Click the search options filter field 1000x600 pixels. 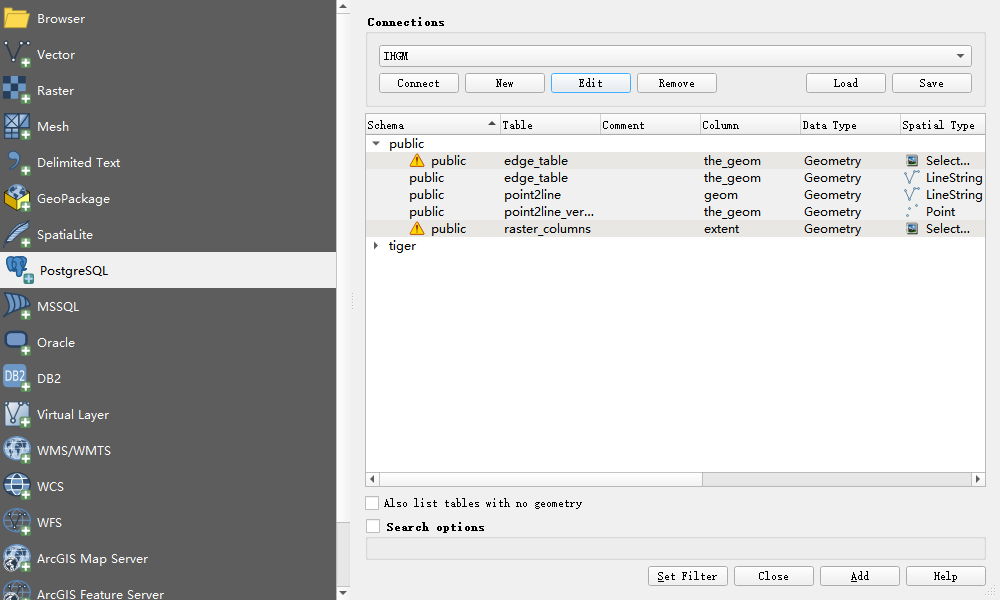coord(675,548)
